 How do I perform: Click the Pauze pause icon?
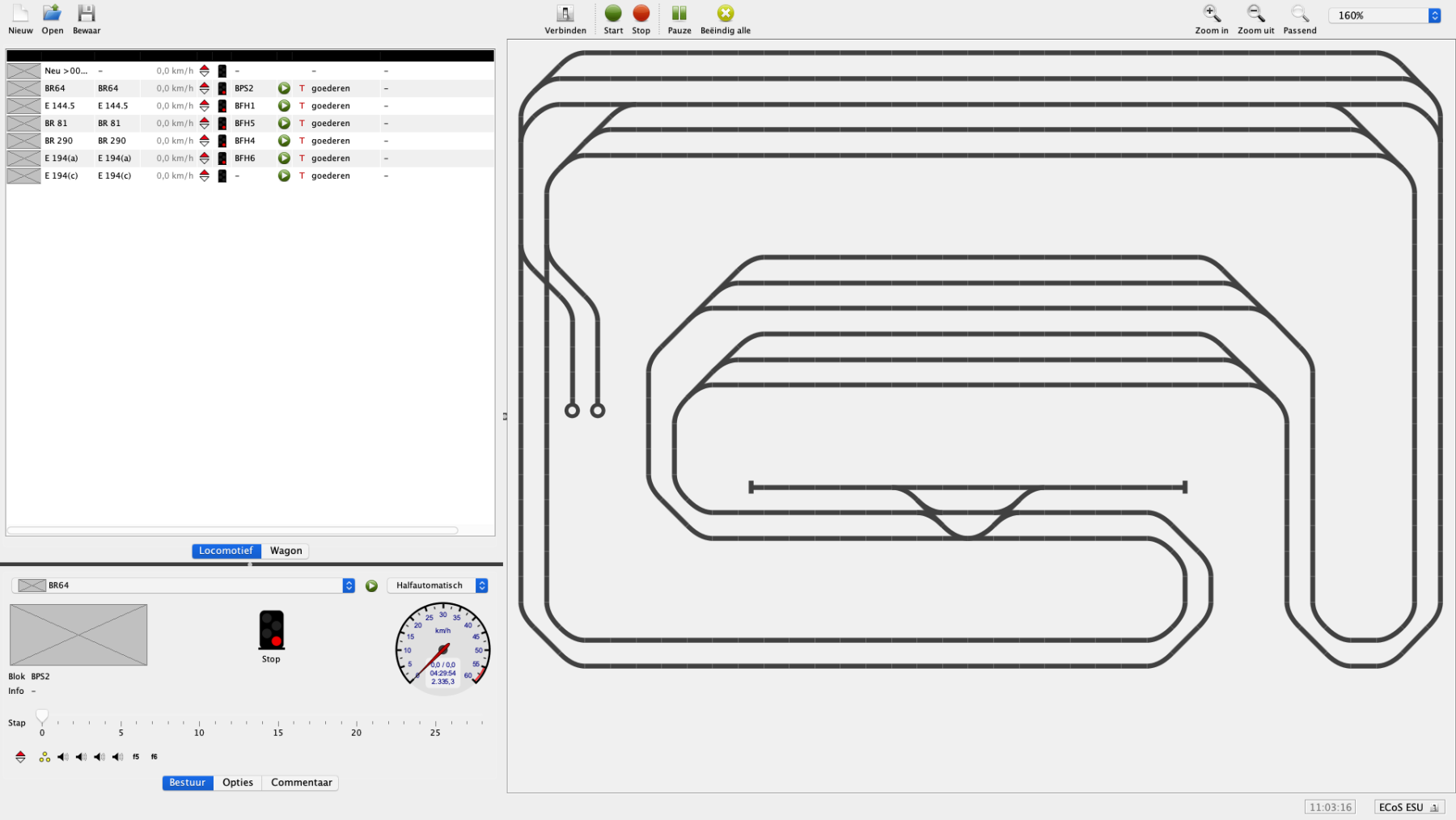pyautogui.click(x=679, y=14)
